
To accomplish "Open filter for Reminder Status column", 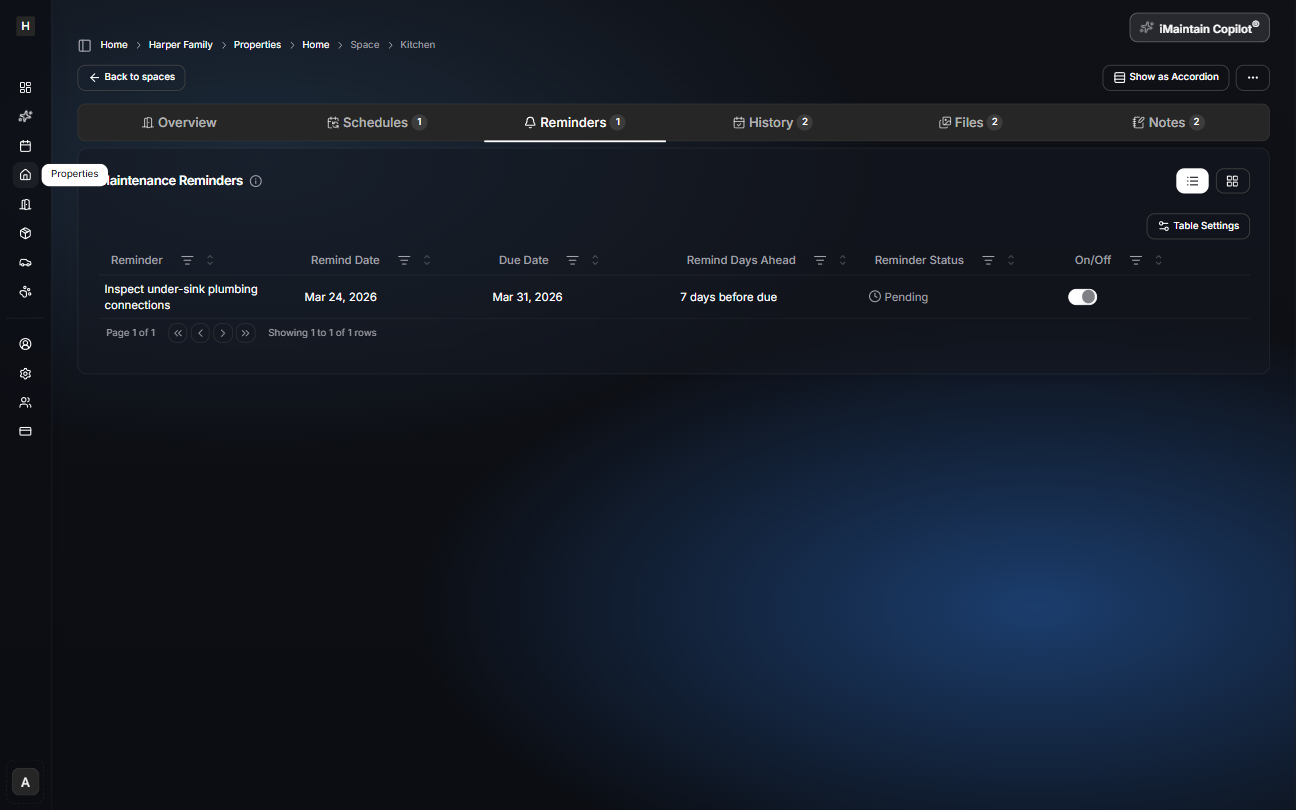I will pos(988,260).
